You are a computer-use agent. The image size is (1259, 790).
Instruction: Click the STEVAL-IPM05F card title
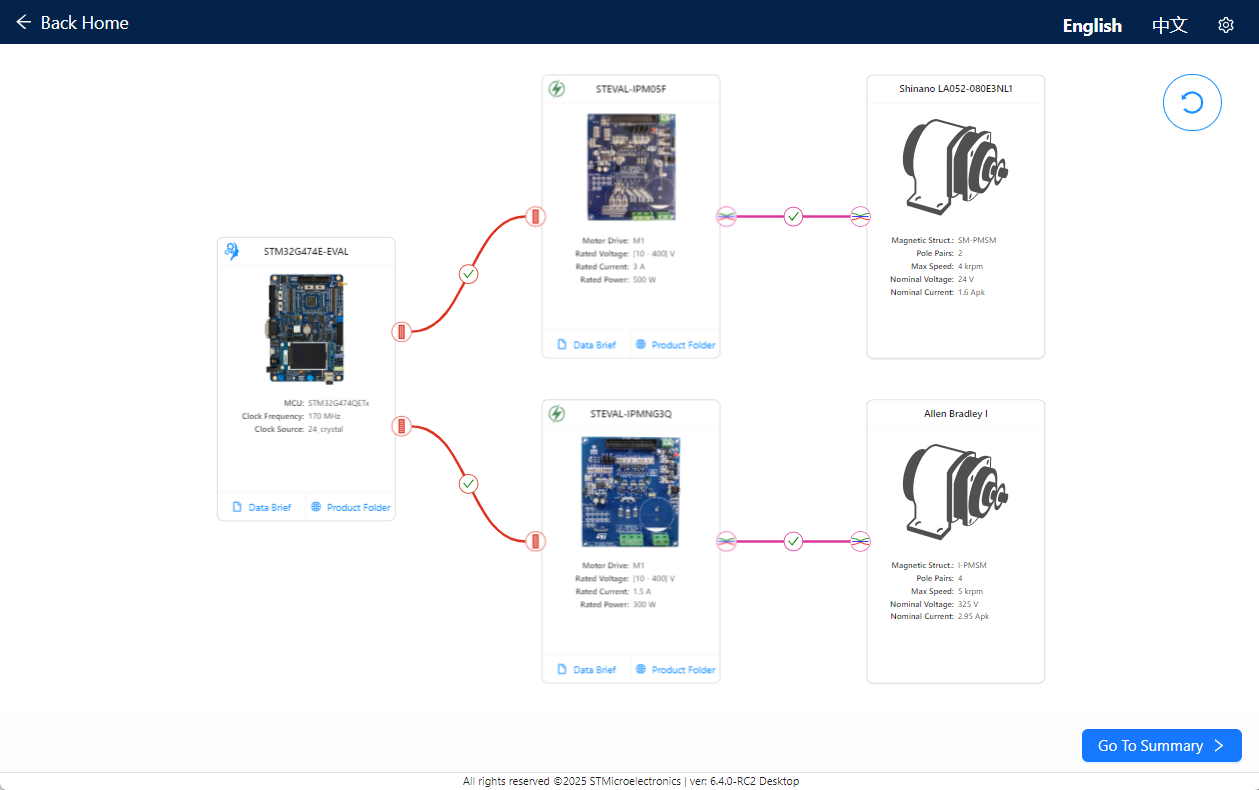631,89
